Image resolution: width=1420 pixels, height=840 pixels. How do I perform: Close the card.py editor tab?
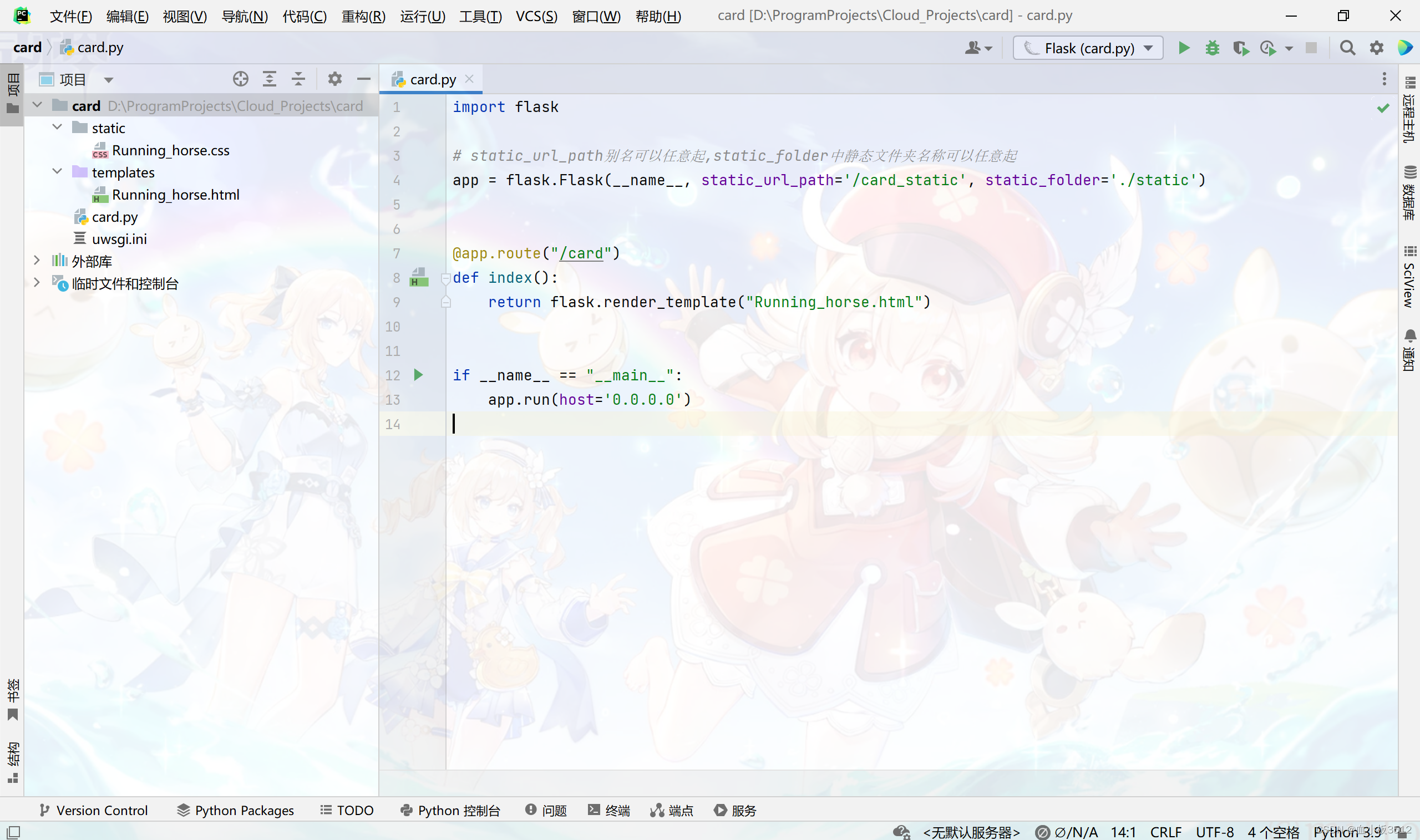click(469, 79)
